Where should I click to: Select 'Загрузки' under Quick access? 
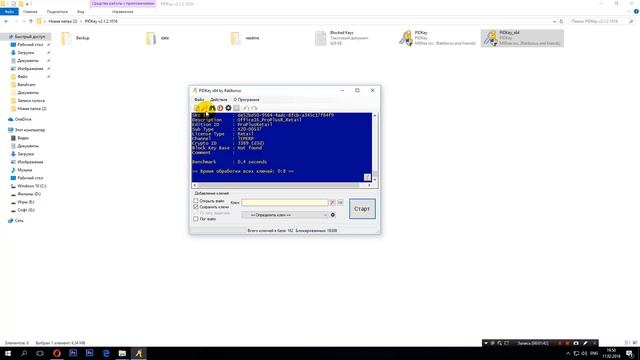tap(26, 53)
